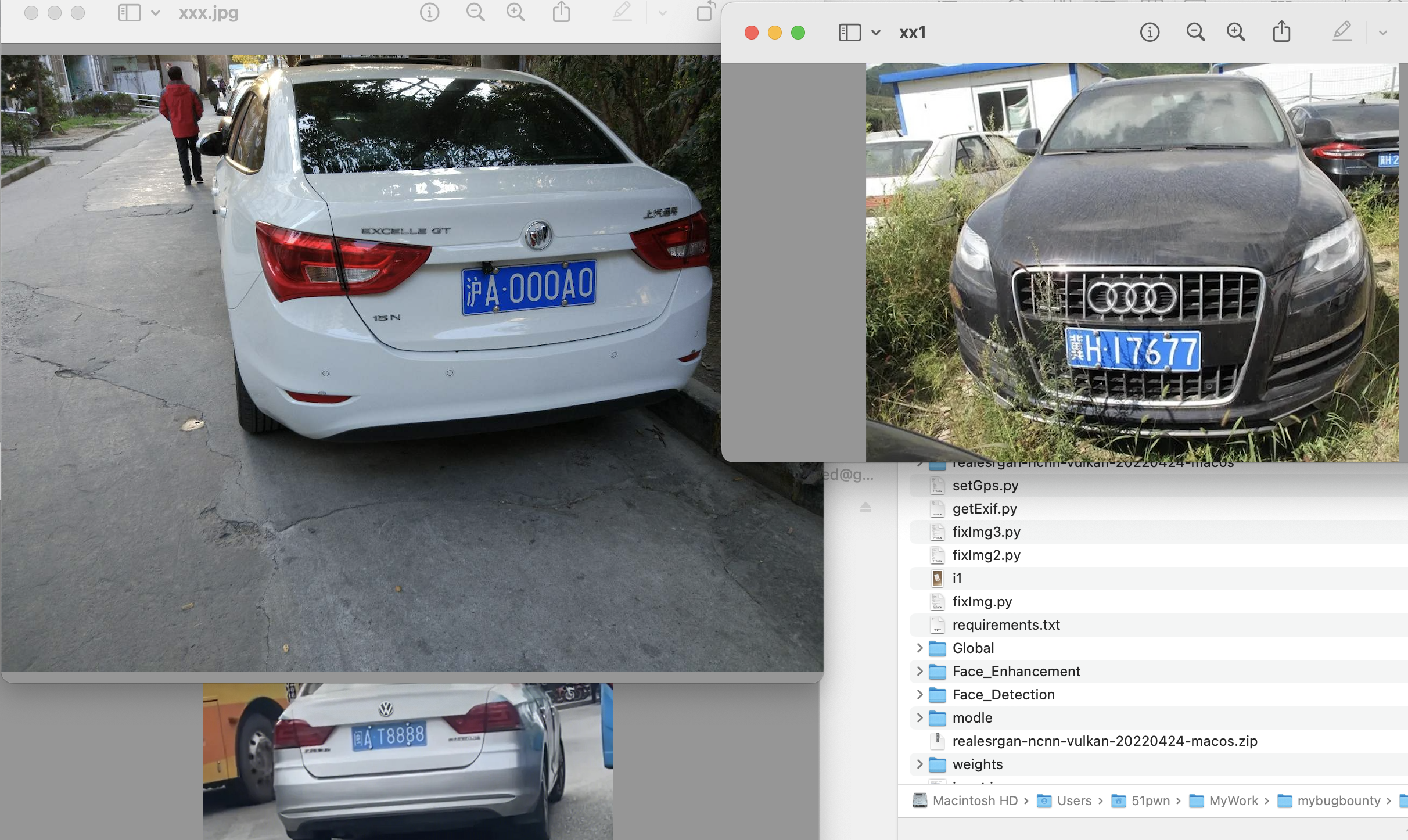Click Share icon in xxx.jpg toolbar
This screenshot has width=1408, height=840.
(x=561, y=12)
